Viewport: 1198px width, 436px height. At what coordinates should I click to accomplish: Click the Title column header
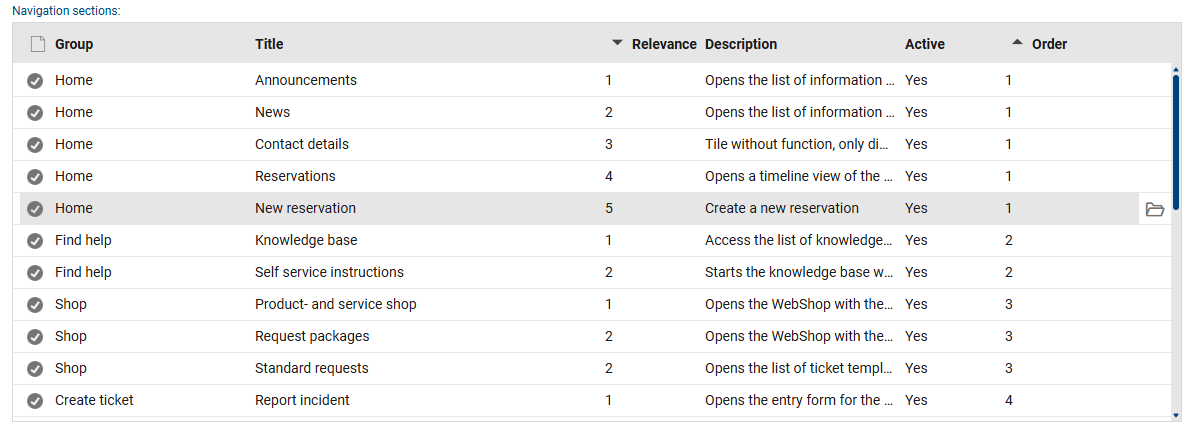point(269,44)
